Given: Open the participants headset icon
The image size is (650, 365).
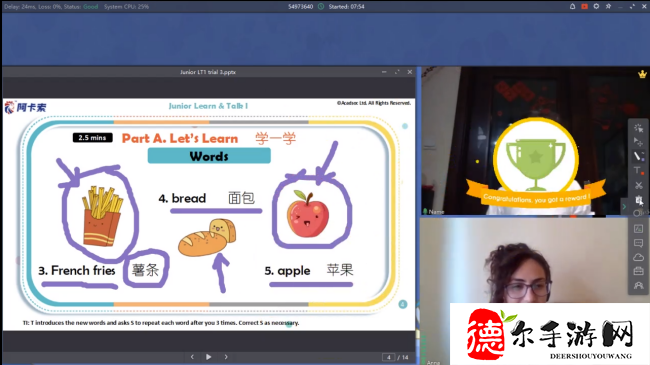Looking at the screenshot, I should click(638, 285).
